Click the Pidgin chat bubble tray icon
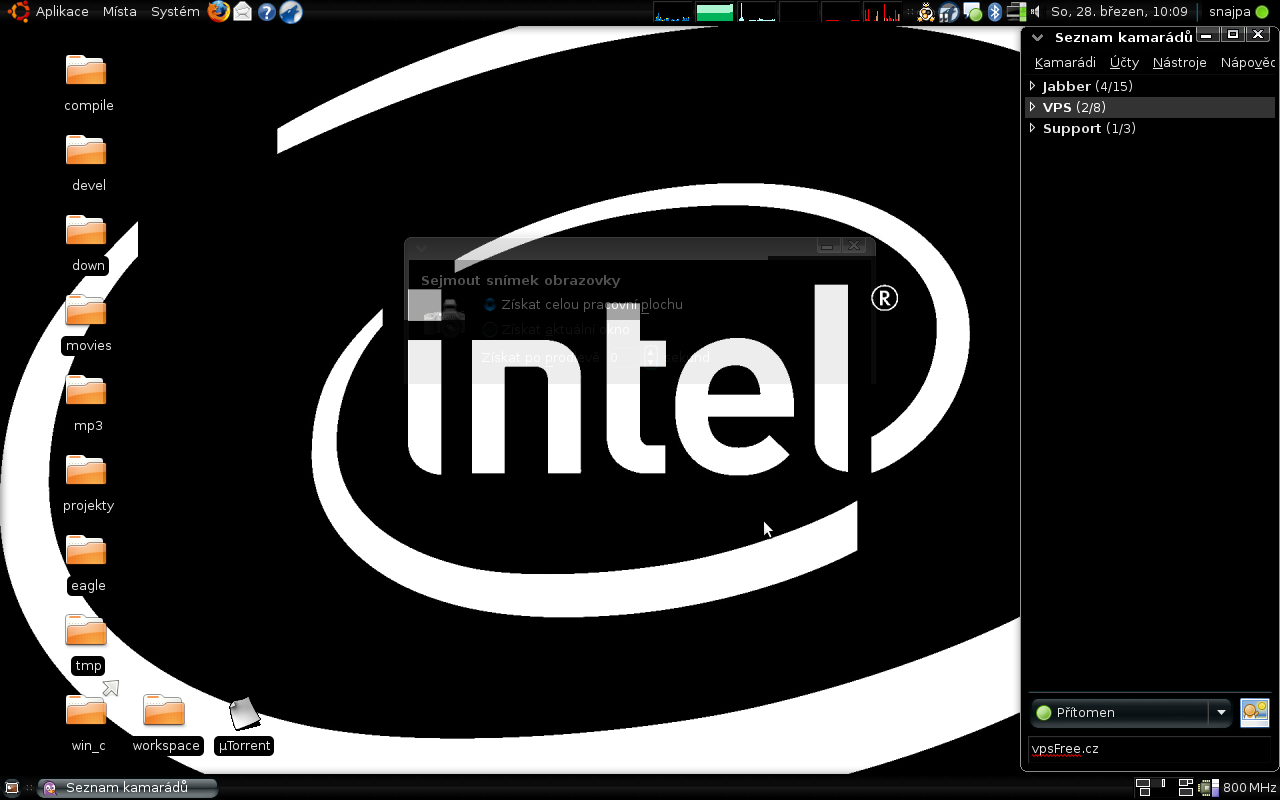1280x800 pixels. pos(973,12)
